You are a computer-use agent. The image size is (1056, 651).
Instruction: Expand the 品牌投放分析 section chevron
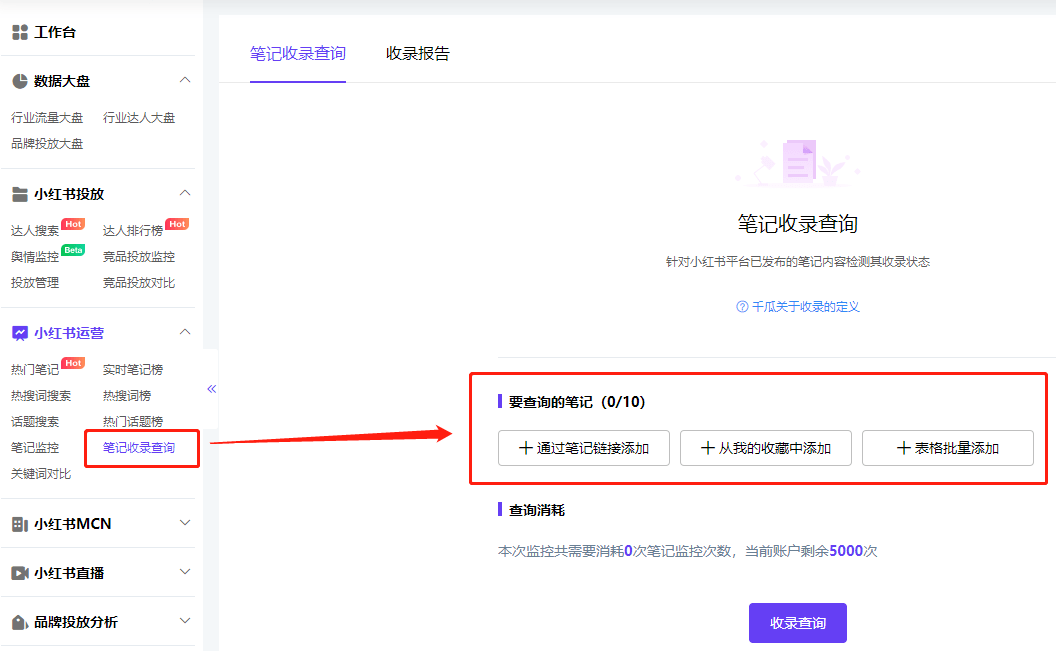[185, 621]
